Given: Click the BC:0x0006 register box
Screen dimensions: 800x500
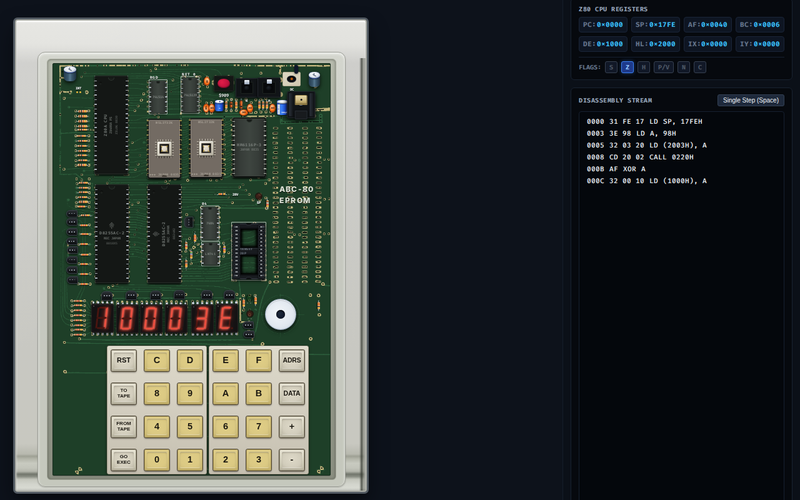Looking at the screenshot, I should 760,24.
